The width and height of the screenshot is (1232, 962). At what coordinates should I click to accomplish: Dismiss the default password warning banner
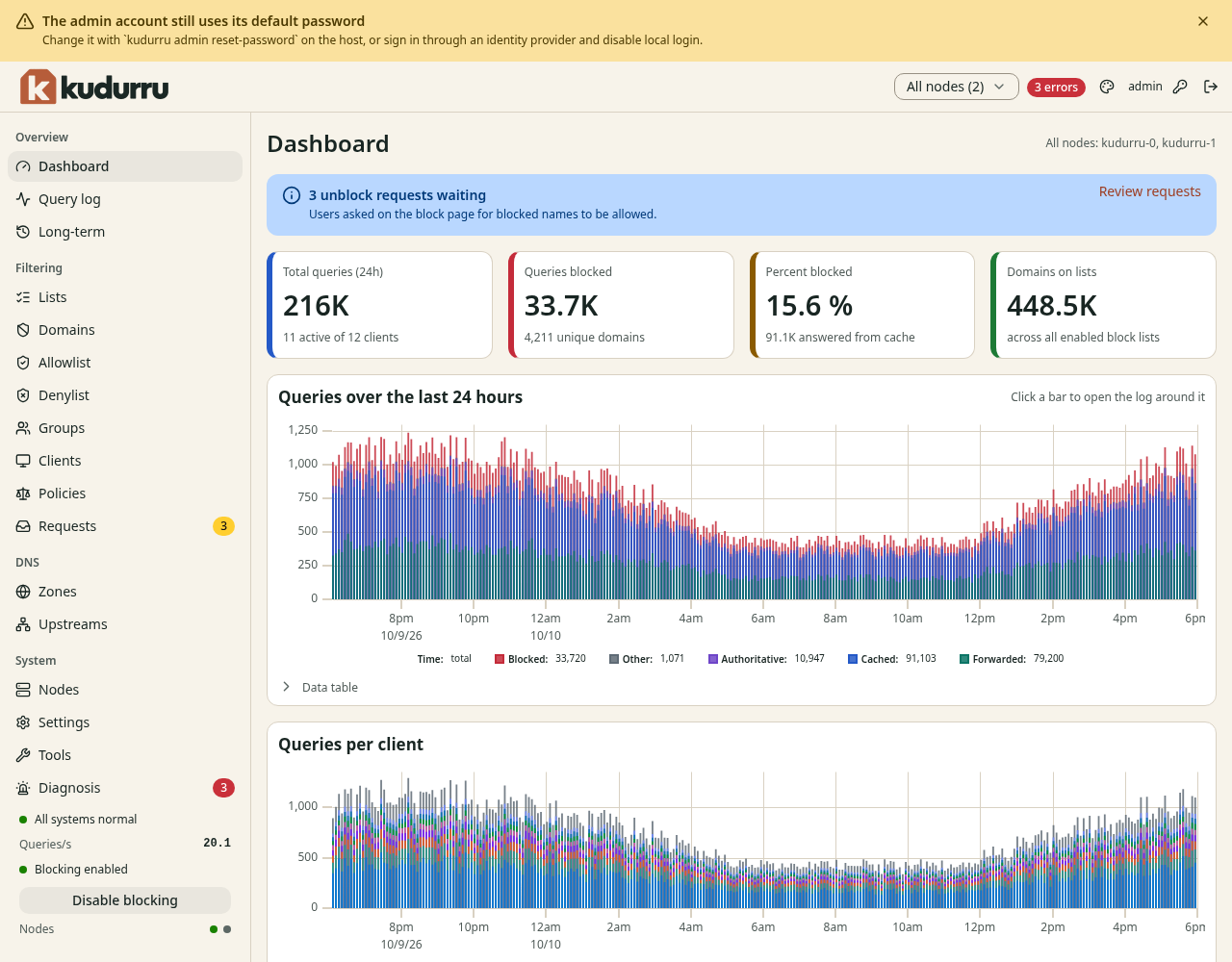tap(1203, 21)
